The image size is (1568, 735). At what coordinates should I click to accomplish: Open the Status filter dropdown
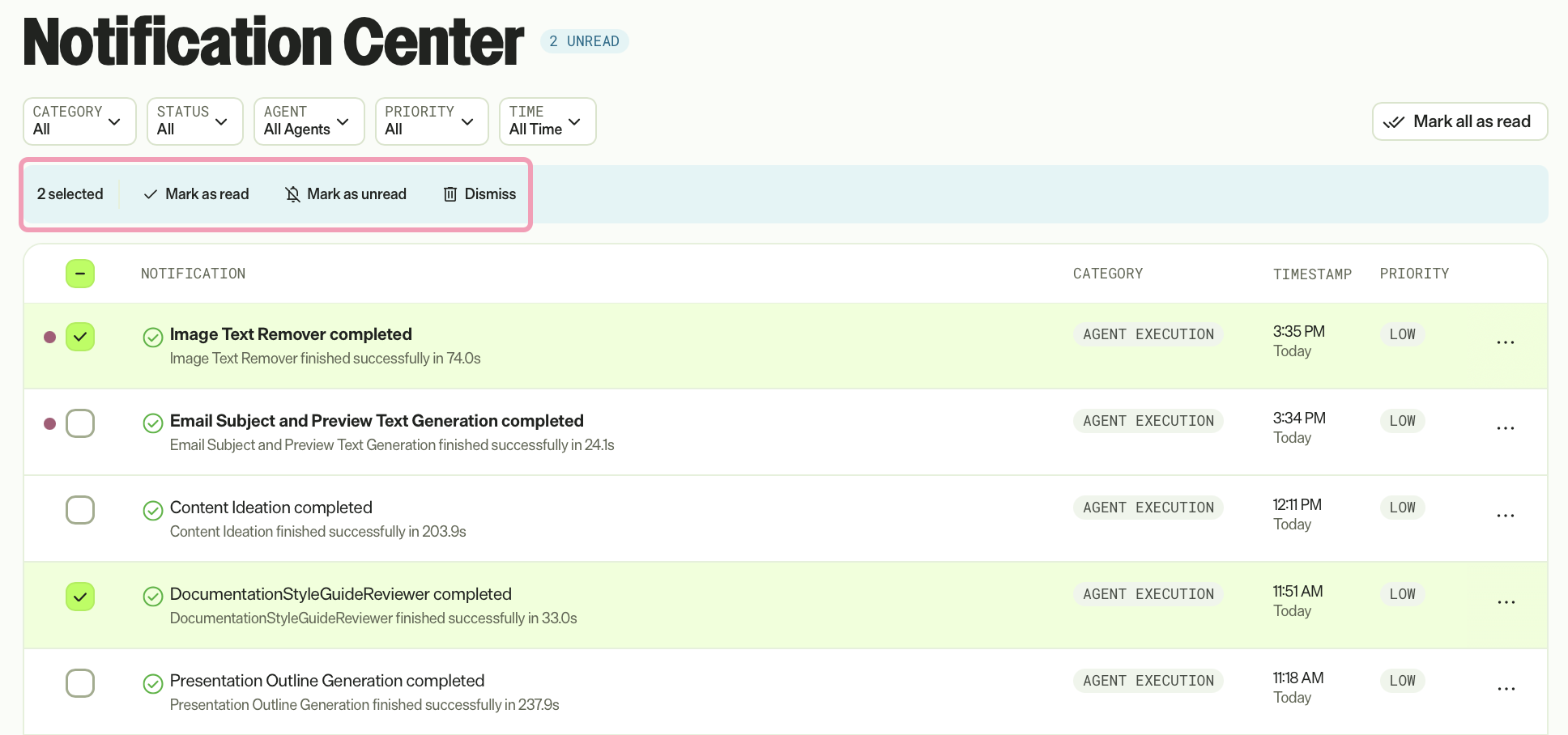tap(195, 121)
